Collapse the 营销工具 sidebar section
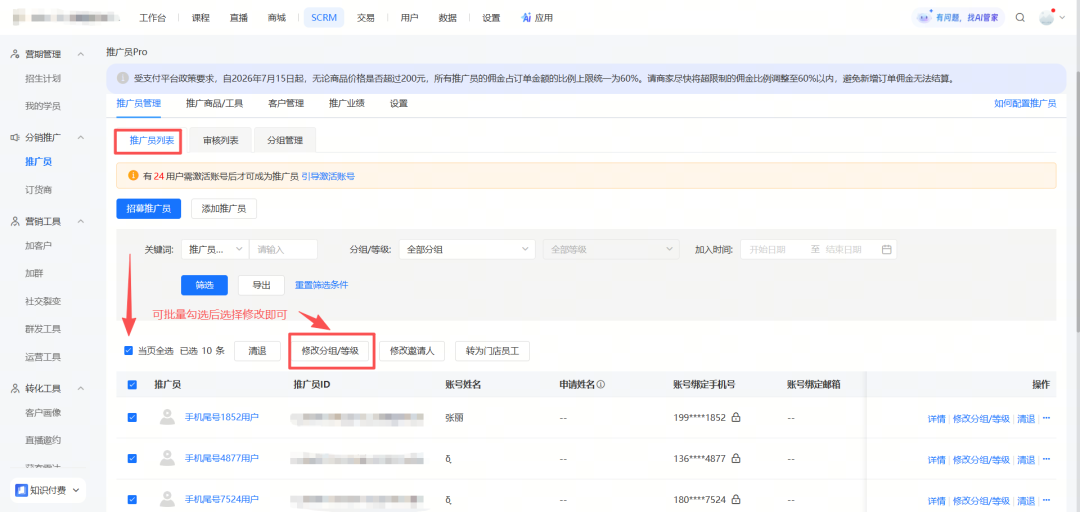The height and width of the screenshot is (512, 1080). [x=81, y=221]
